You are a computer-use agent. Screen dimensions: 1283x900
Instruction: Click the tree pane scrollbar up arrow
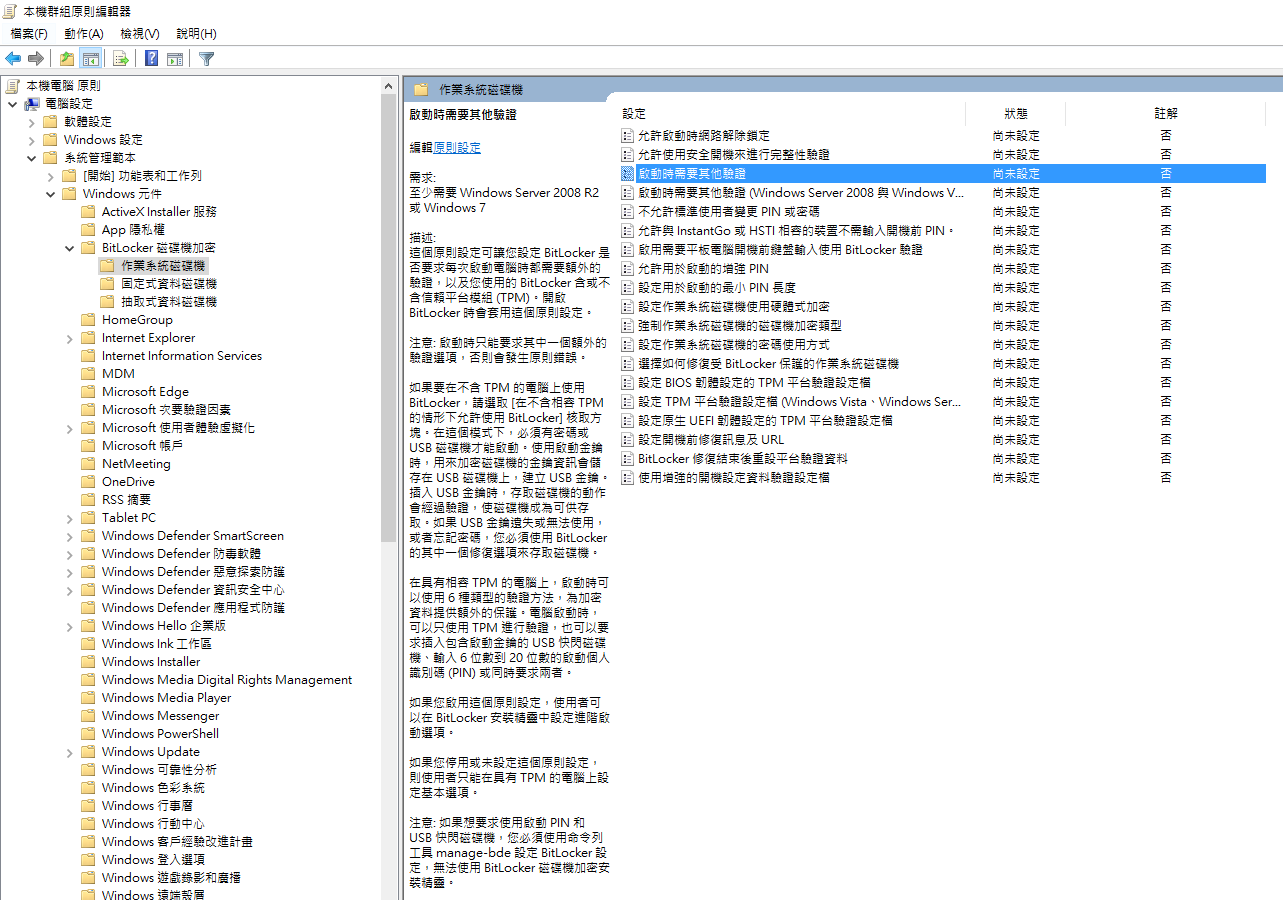389,86
